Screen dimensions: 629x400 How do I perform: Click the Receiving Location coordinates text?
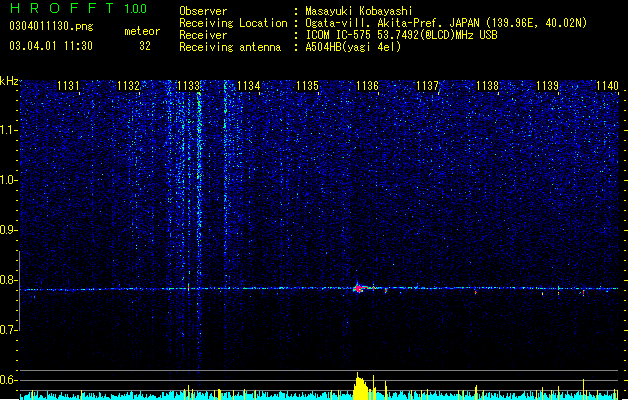click(x=446, y=23)
